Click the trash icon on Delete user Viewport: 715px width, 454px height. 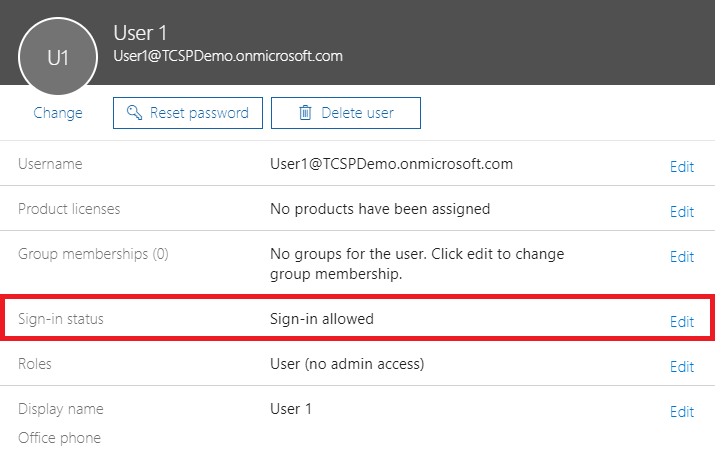305,113
